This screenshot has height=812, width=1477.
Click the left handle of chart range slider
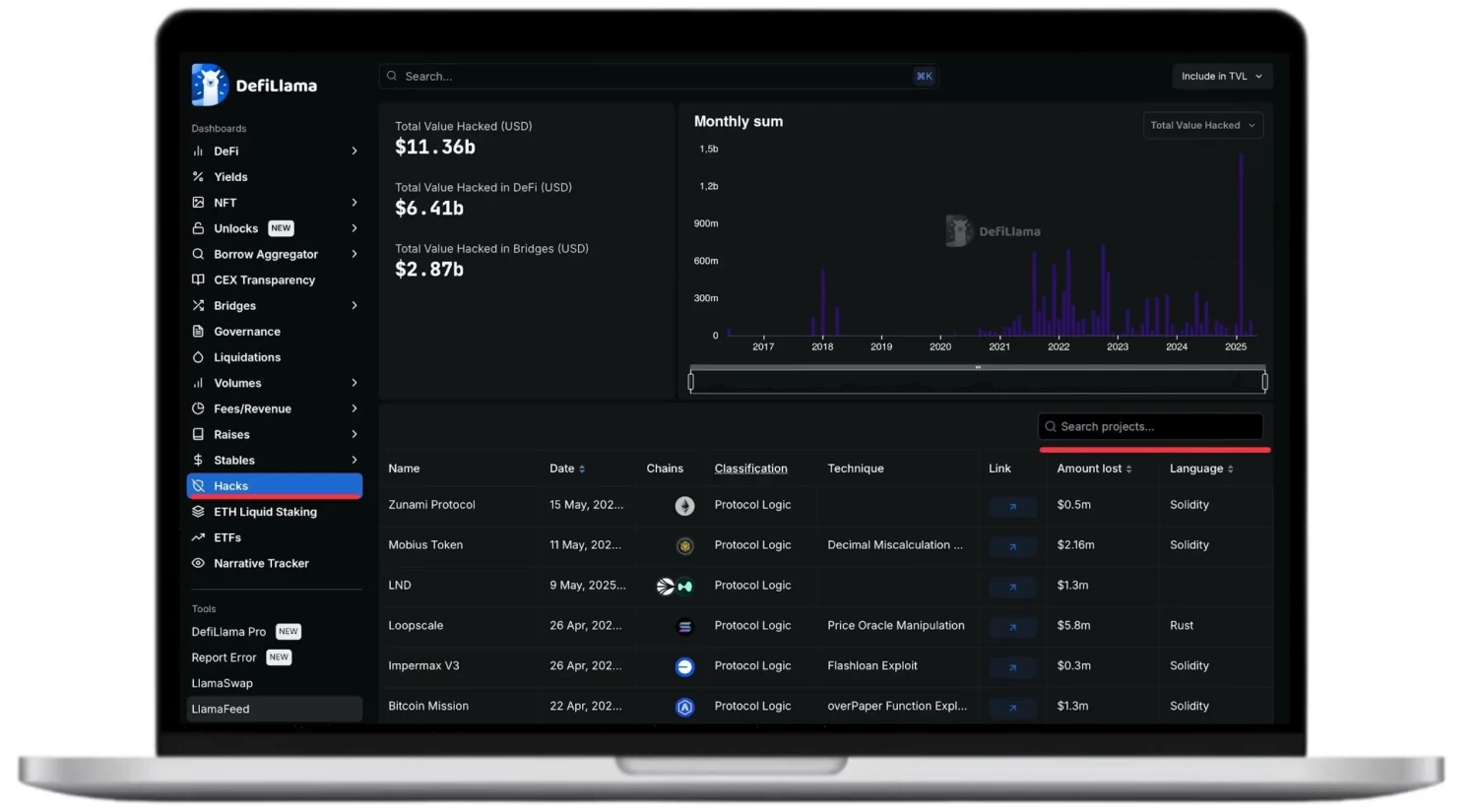tap(691, 381)
